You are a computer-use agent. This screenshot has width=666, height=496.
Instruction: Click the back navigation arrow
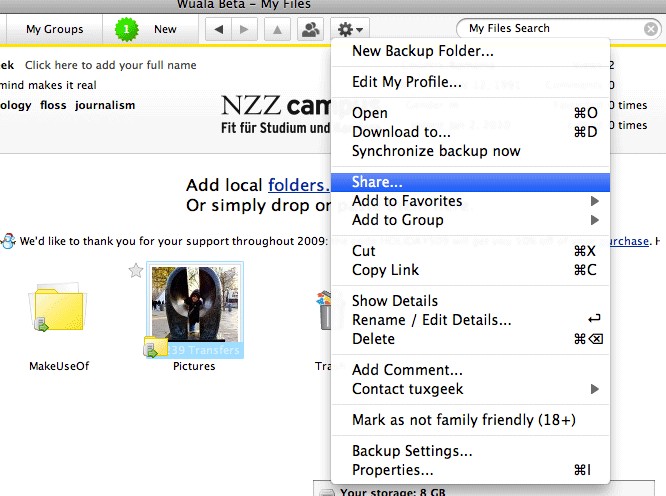(219, 29)
